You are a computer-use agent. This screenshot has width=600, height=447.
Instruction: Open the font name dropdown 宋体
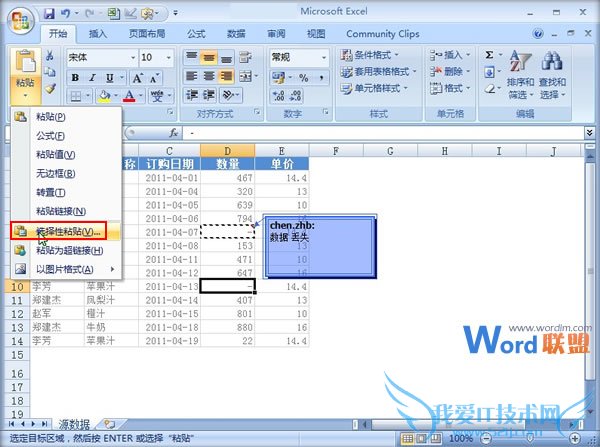coord(133,58)
